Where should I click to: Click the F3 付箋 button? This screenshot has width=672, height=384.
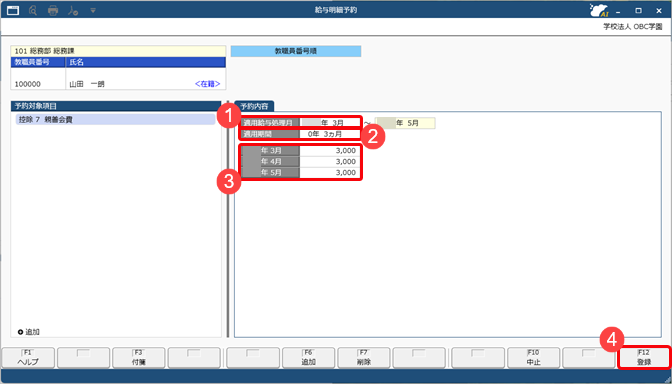click(x=138, y=357)
